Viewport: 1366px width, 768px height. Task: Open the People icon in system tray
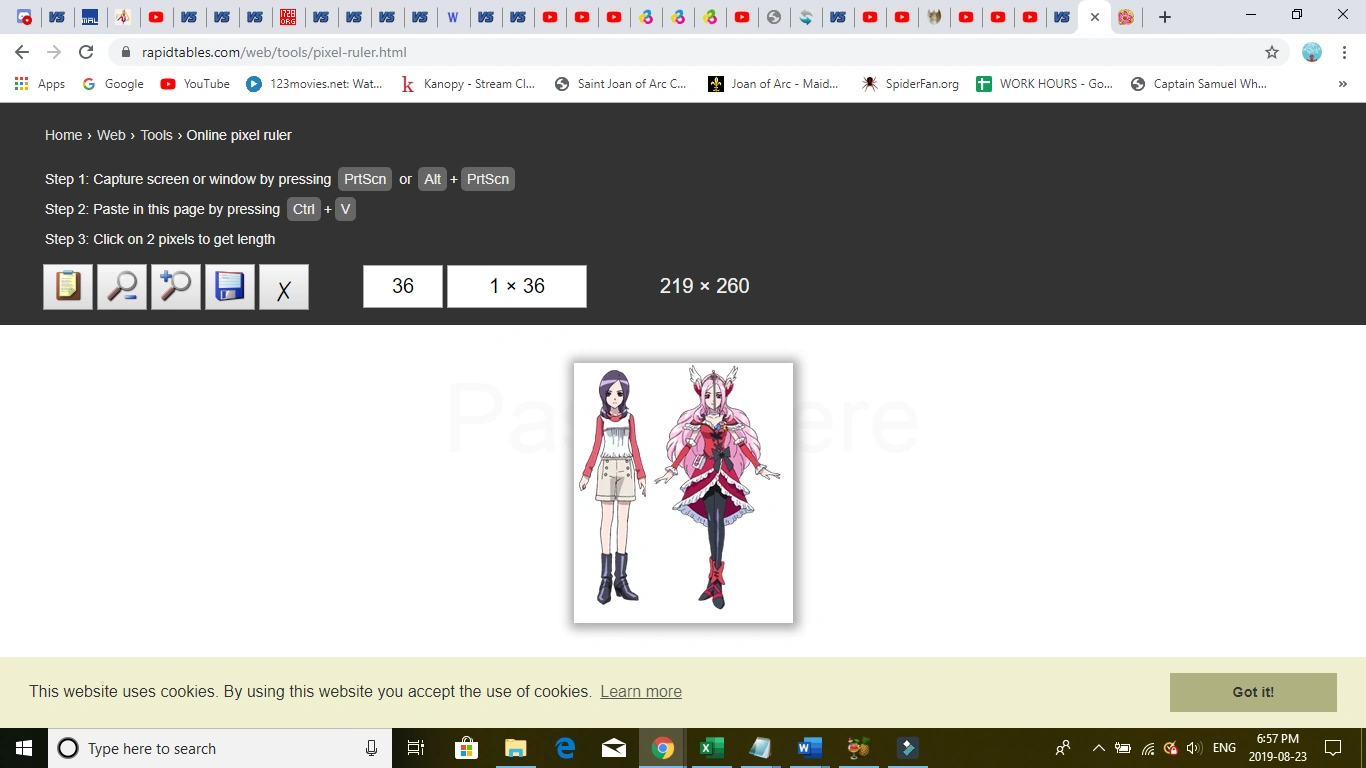click(1063, 748)
